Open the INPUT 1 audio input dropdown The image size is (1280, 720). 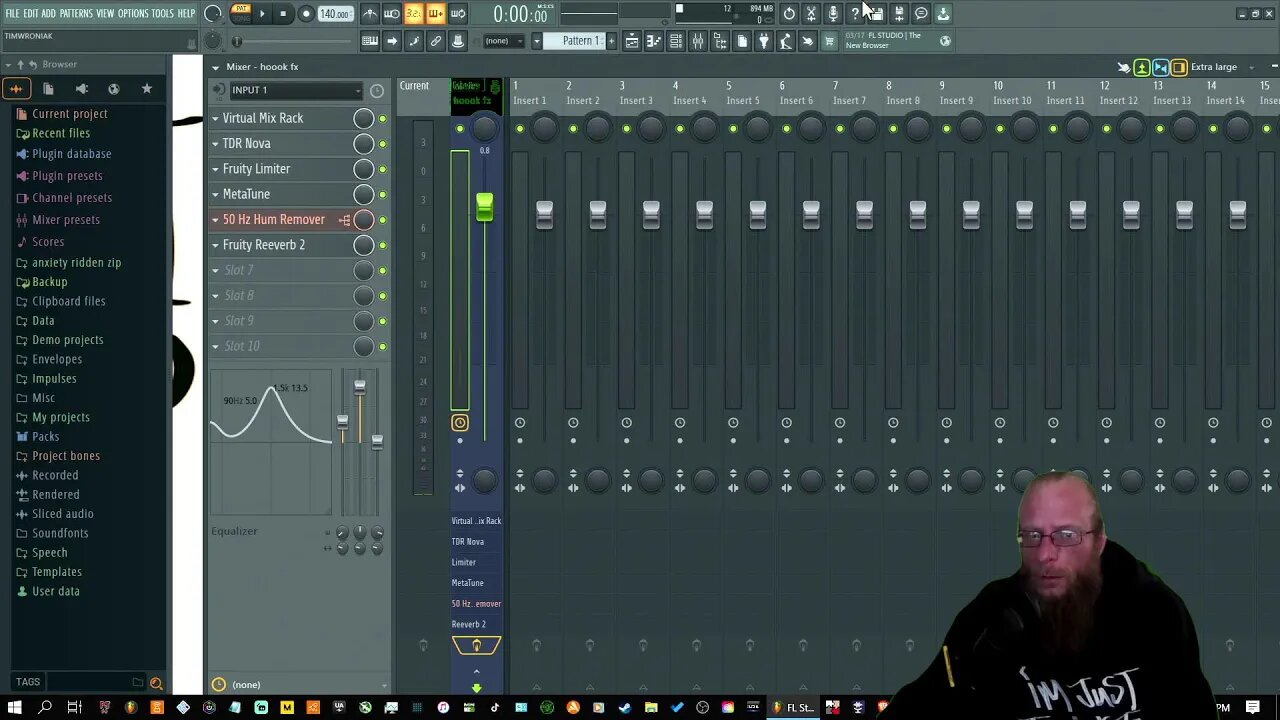pyautogui.click(x=296, y=90)
